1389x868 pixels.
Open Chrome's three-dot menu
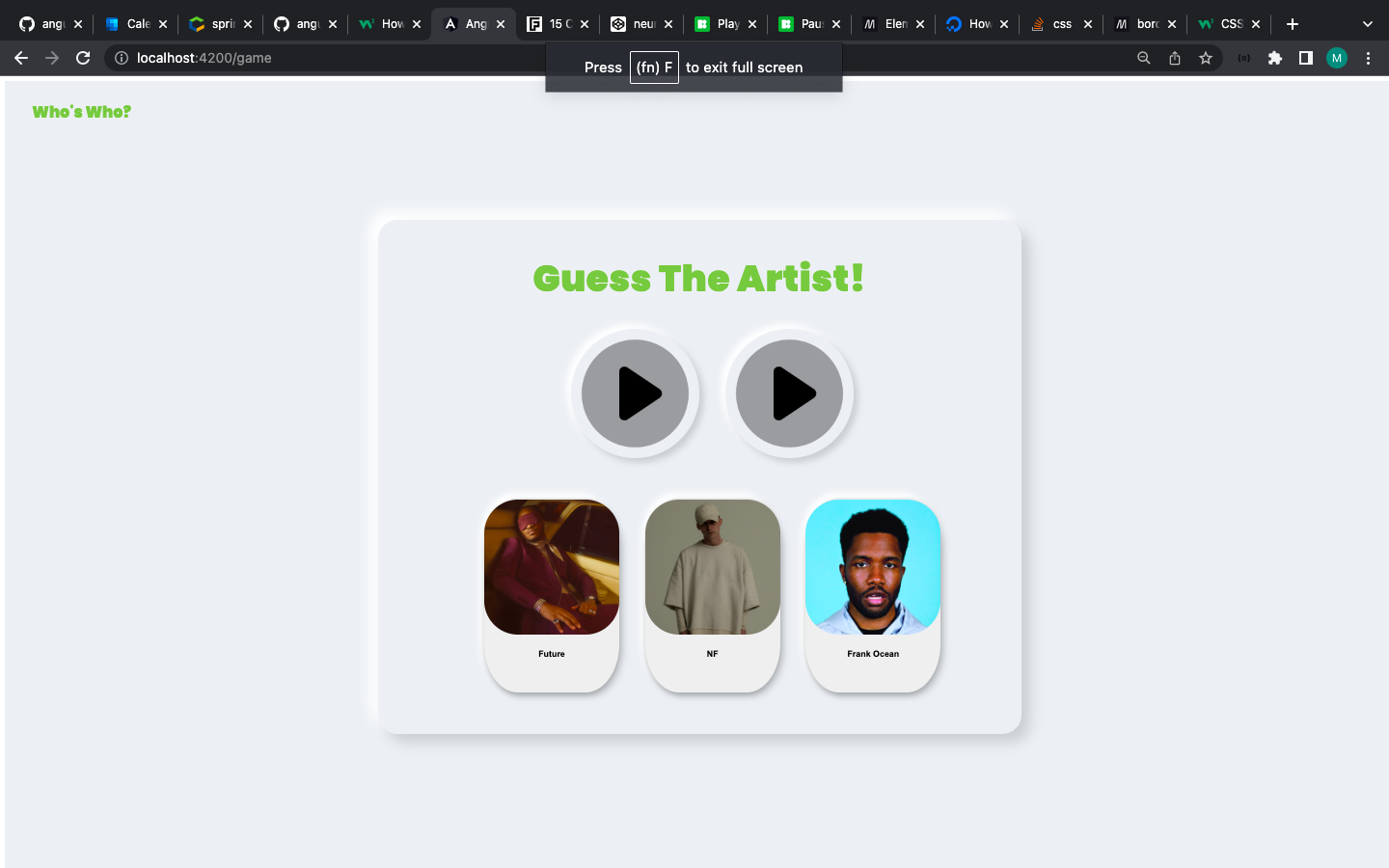1368,58
